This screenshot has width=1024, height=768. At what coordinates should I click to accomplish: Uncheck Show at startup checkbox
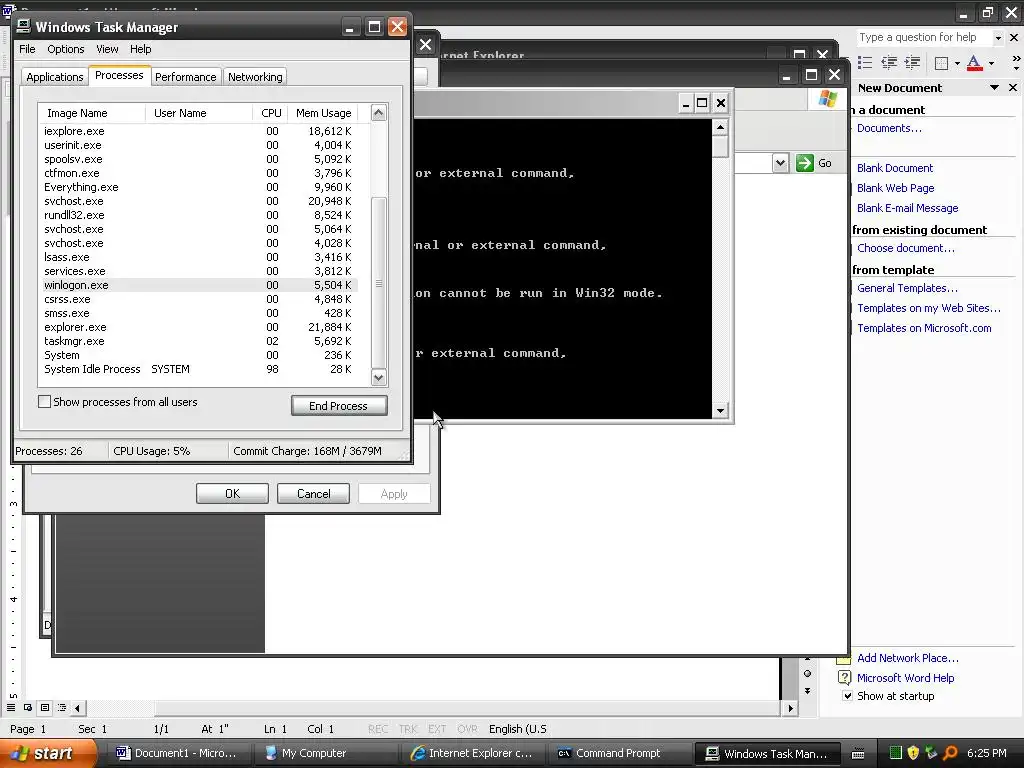click(847, 696)
